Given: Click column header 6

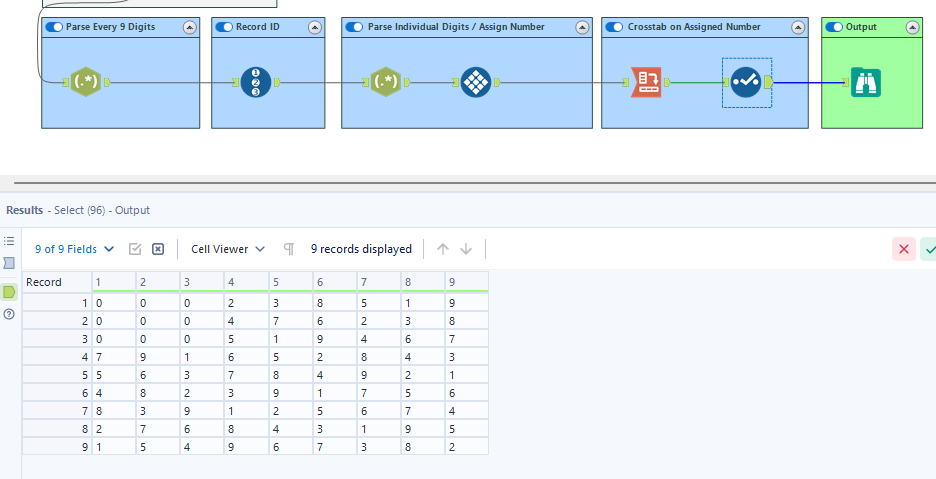Looking at the screenshot, I should [x=335, y=282].
